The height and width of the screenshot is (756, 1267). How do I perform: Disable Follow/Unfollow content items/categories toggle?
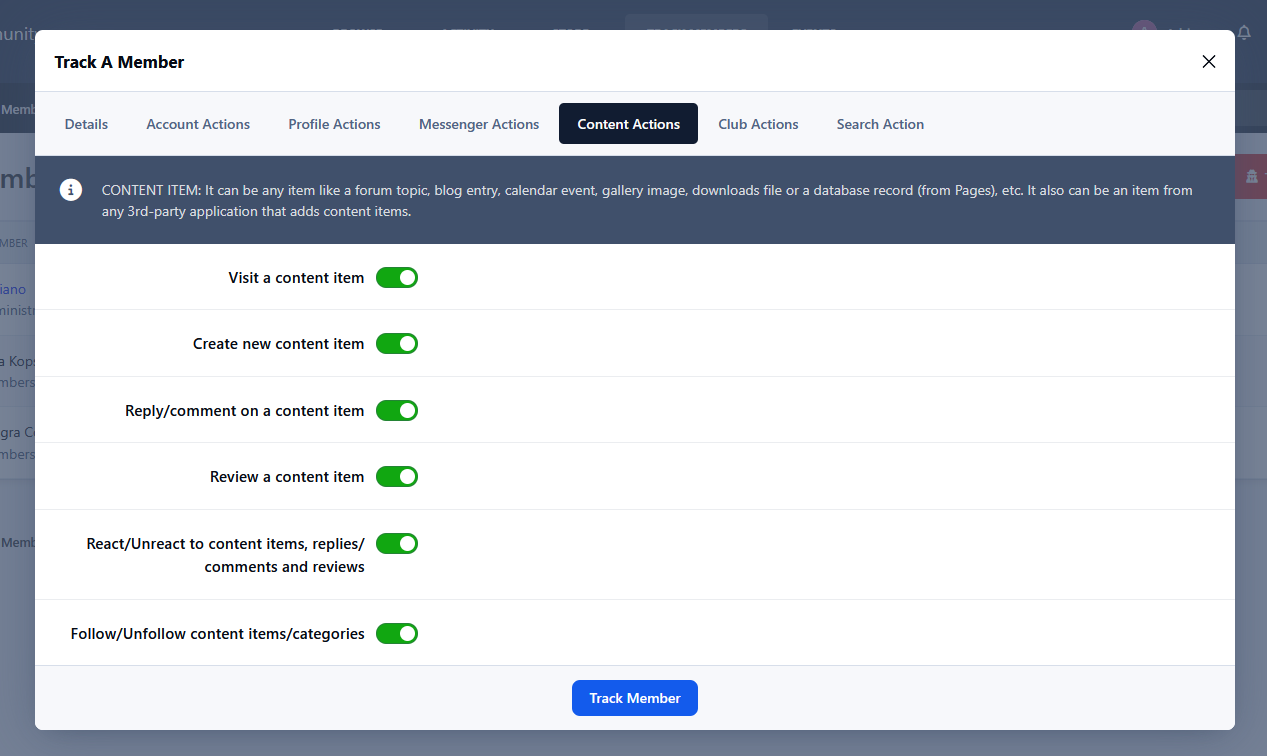(x=397, y=634)
